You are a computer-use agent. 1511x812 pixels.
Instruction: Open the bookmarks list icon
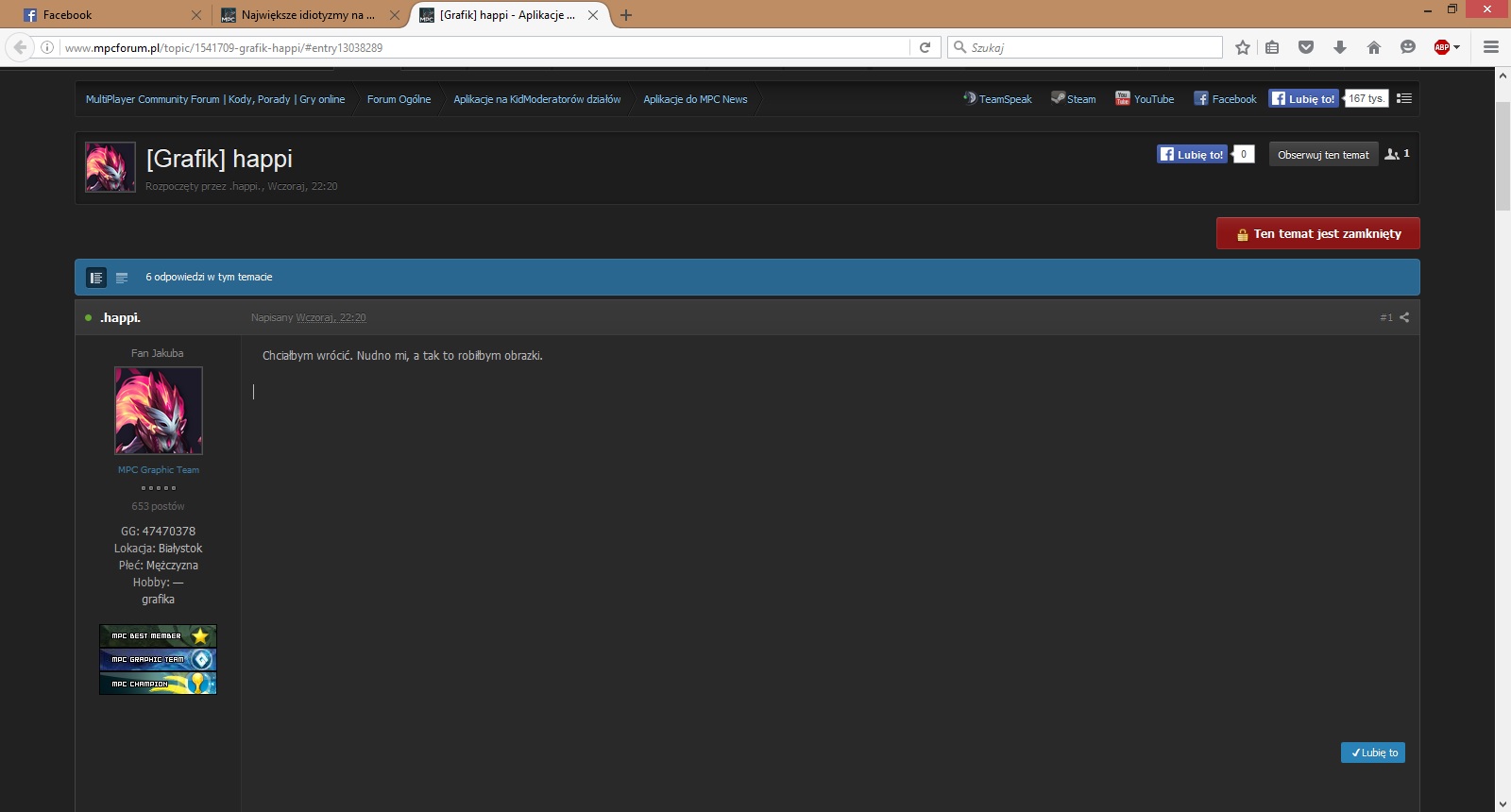[x=1272, y=47]
